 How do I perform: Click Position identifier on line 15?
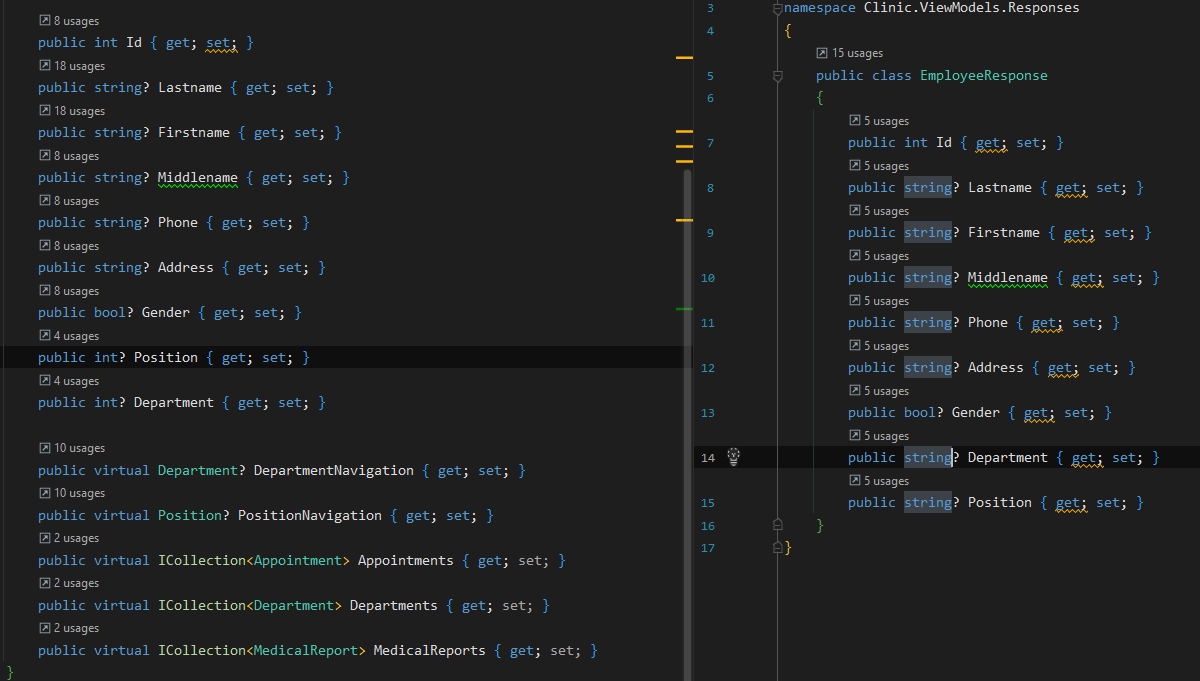pyautogui.click(x=1000, y=502)
